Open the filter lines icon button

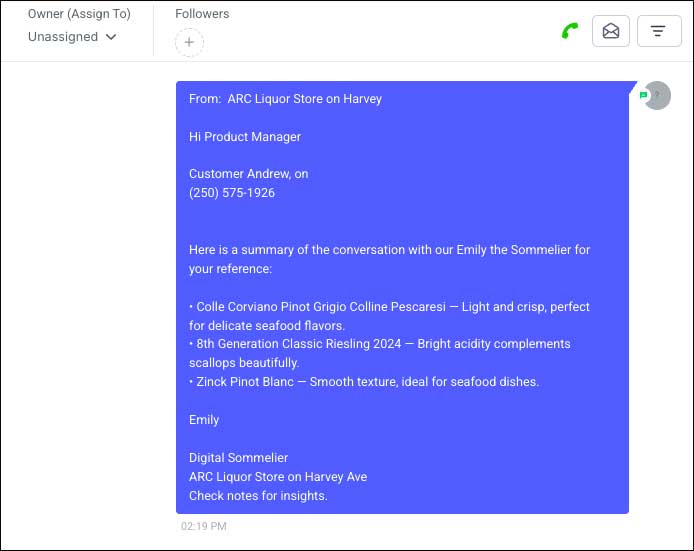(659, 31)
